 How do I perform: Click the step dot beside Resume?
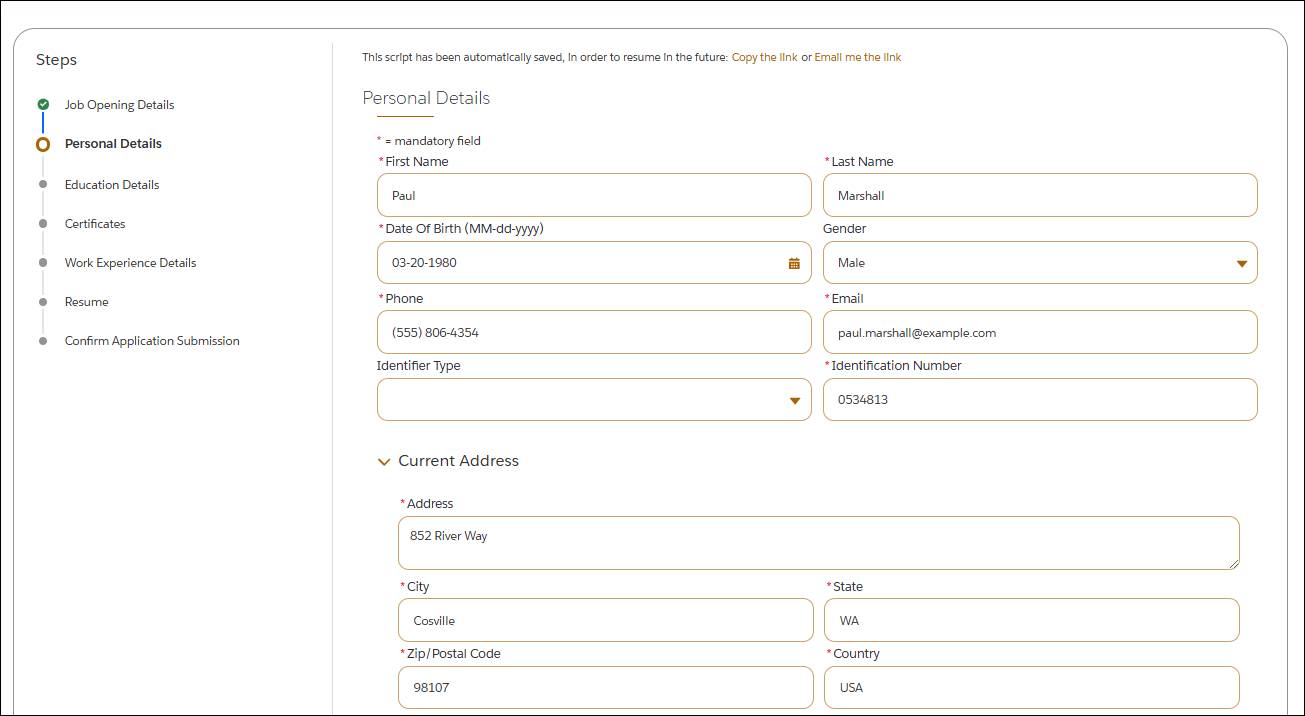tap(42, 301)
